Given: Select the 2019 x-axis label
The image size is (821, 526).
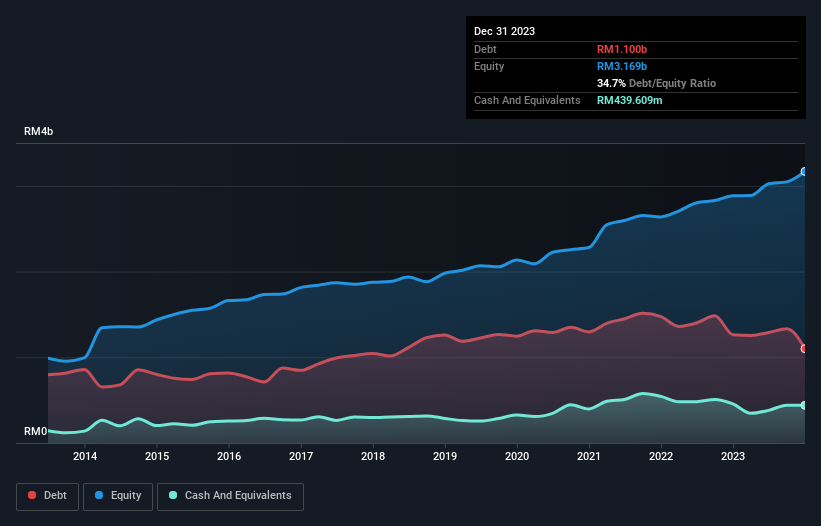Looking at the screenshot, I should point(445,456).
